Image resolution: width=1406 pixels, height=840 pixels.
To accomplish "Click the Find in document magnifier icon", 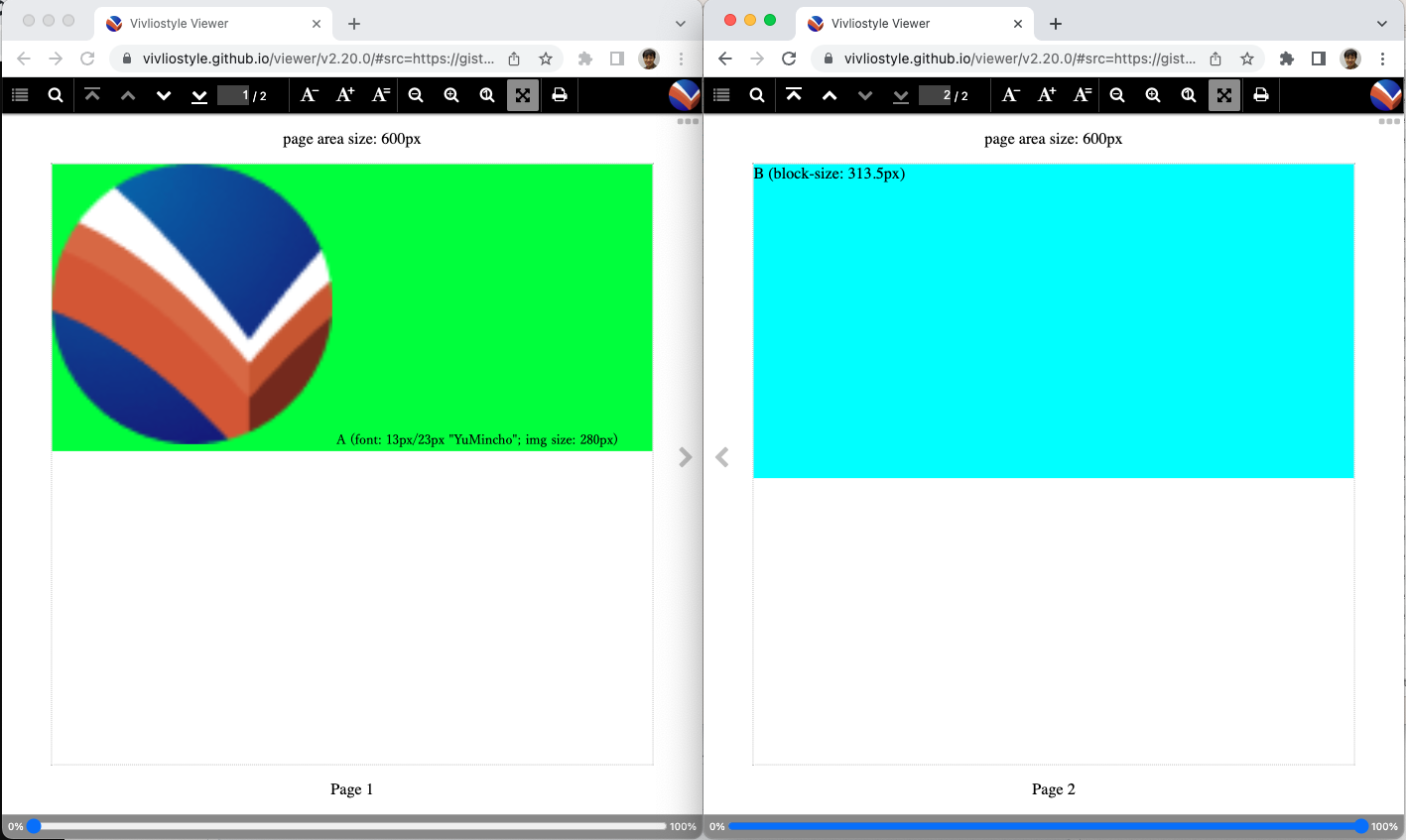I will pyautogui.click(x=56, y=94).
